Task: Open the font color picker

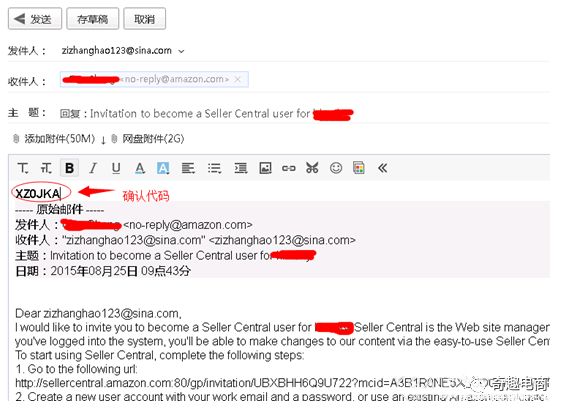Action: pyautogui.click(x=140, y=168)
